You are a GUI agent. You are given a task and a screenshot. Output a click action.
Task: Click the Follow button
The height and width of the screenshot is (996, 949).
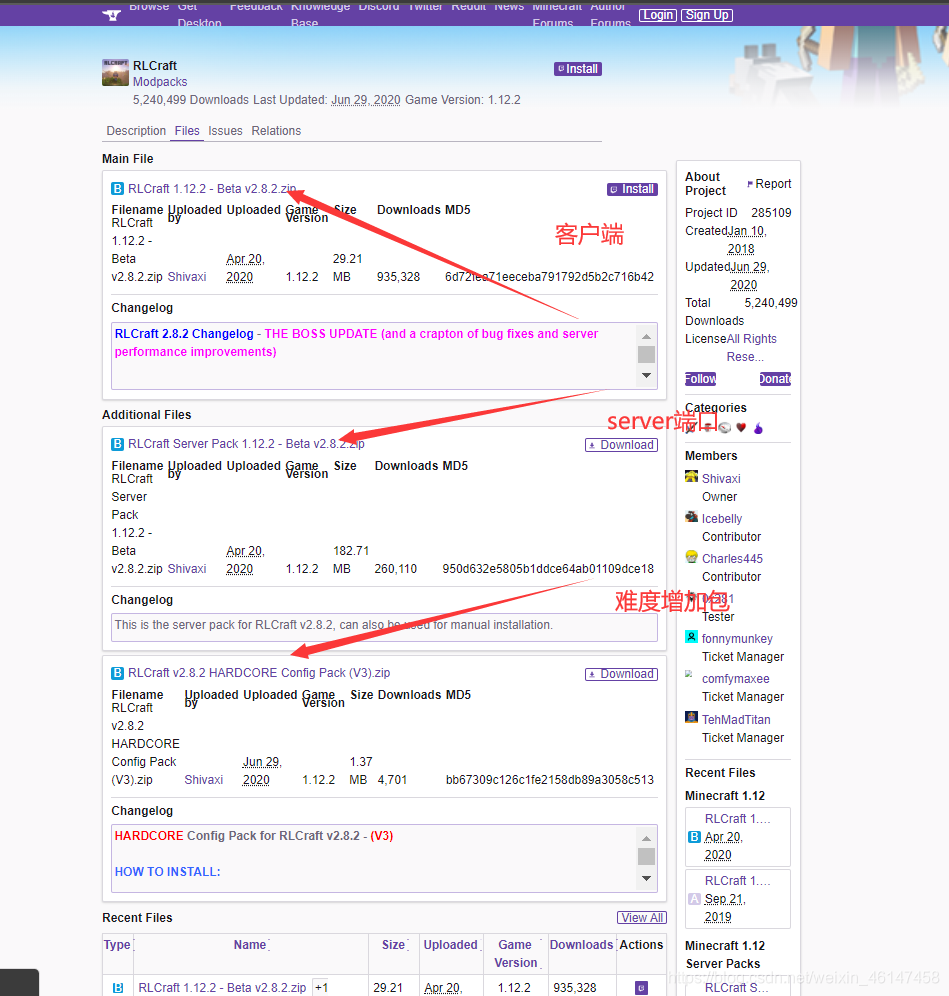(x=700, y=379)
